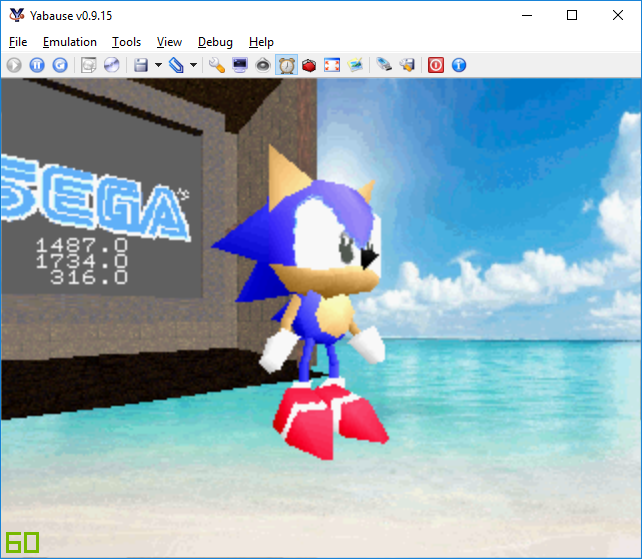This screenshot has width=642, height=559.
Task: Click the Reset emulation icon
Action: (60, 65)
